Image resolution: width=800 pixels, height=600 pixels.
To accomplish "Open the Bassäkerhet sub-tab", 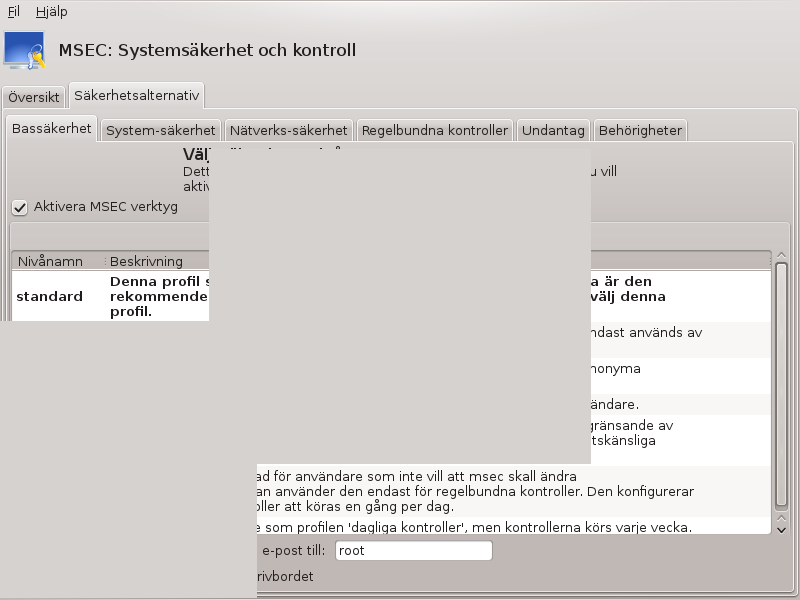I will pyautogui.click(x=52, y=129).
